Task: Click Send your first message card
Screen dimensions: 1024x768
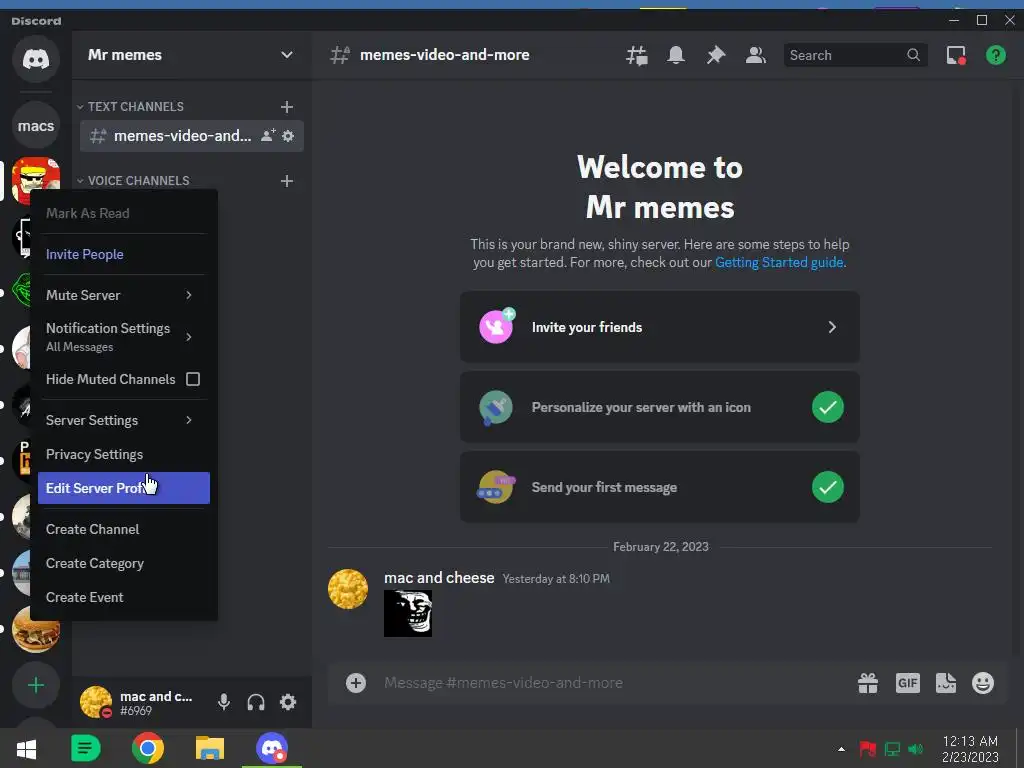Action: tap(660, 487)
